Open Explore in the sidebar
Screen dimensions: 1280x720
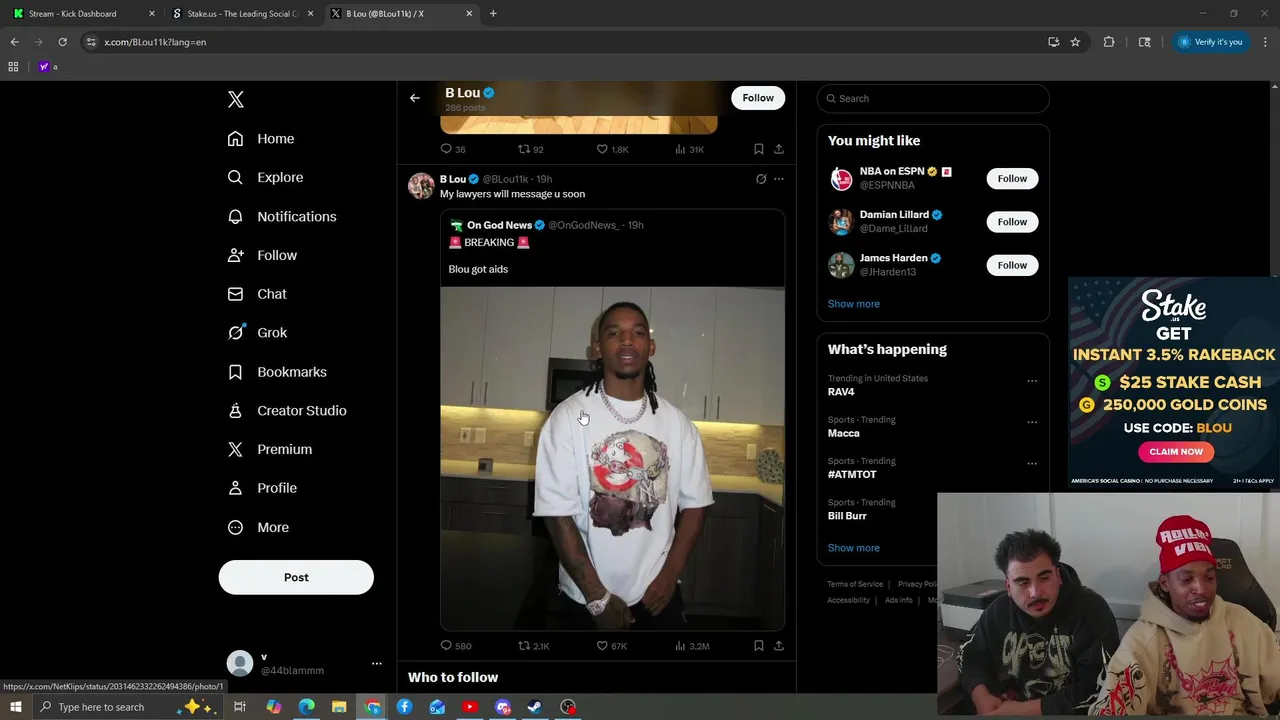(265, 178)
